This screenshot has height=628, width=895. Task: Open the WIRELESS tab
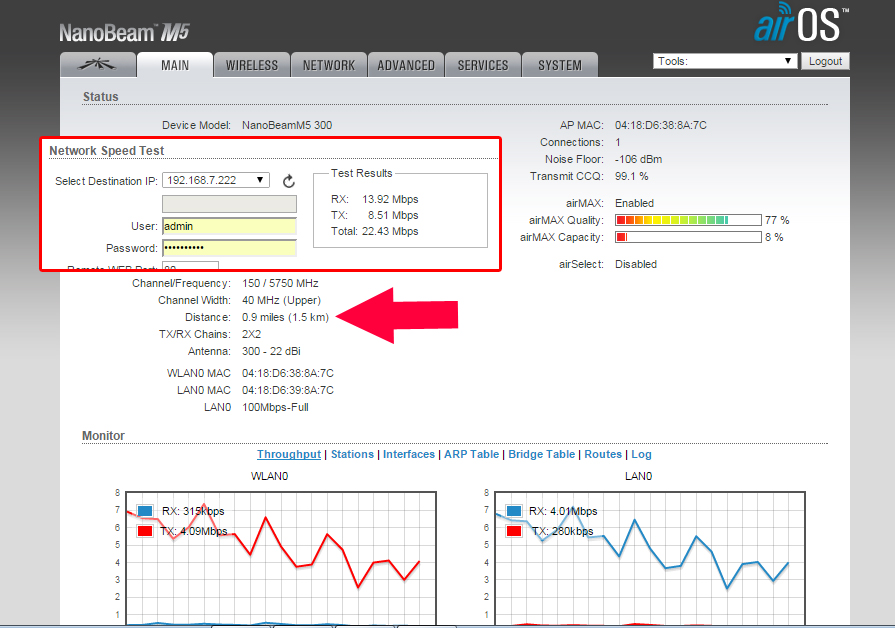[x=252, y=65]
